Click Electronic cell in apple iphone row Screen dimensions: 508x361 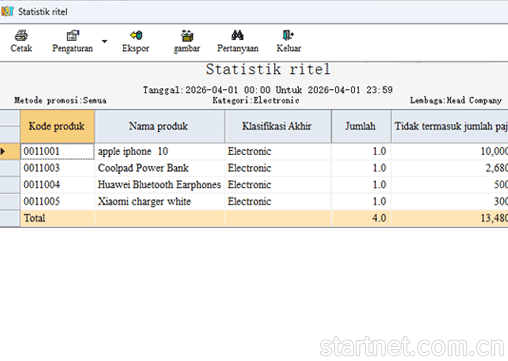[278, 151]
